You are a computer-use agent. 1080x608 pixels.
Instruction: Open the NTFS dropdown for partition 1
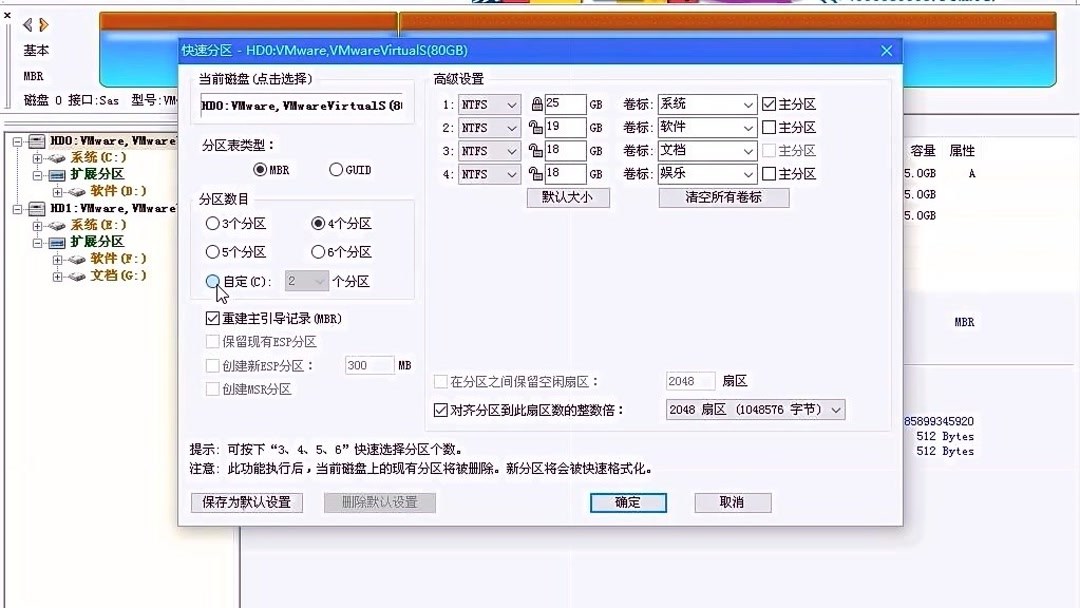[x=512, y=103]
